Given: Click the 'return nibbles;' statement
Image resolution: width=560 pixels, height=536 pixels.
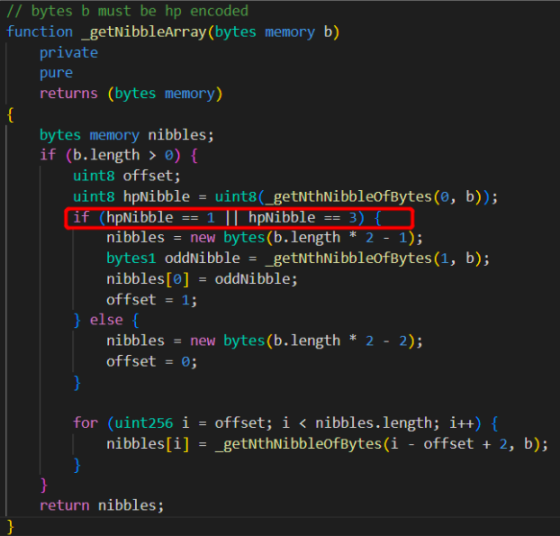Looking at the screenshot, I should [102, 506].
